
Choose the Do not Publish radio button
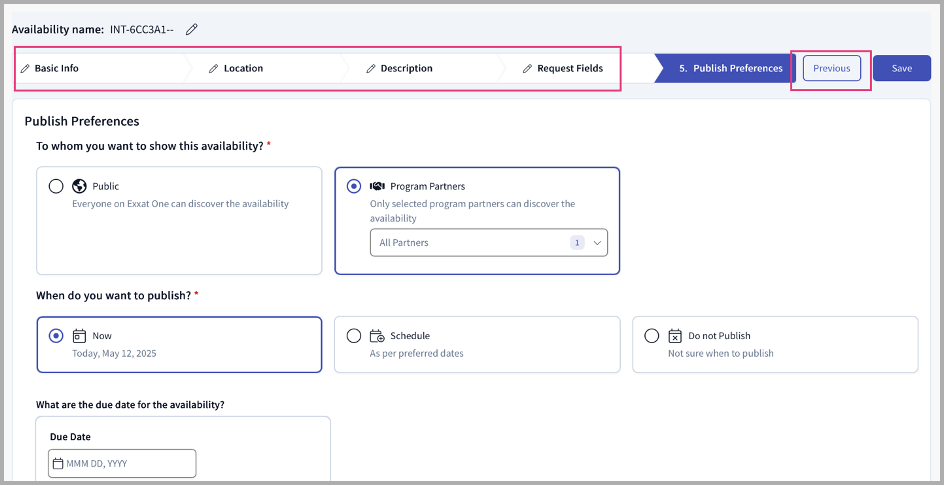click(x=652, y=336)
